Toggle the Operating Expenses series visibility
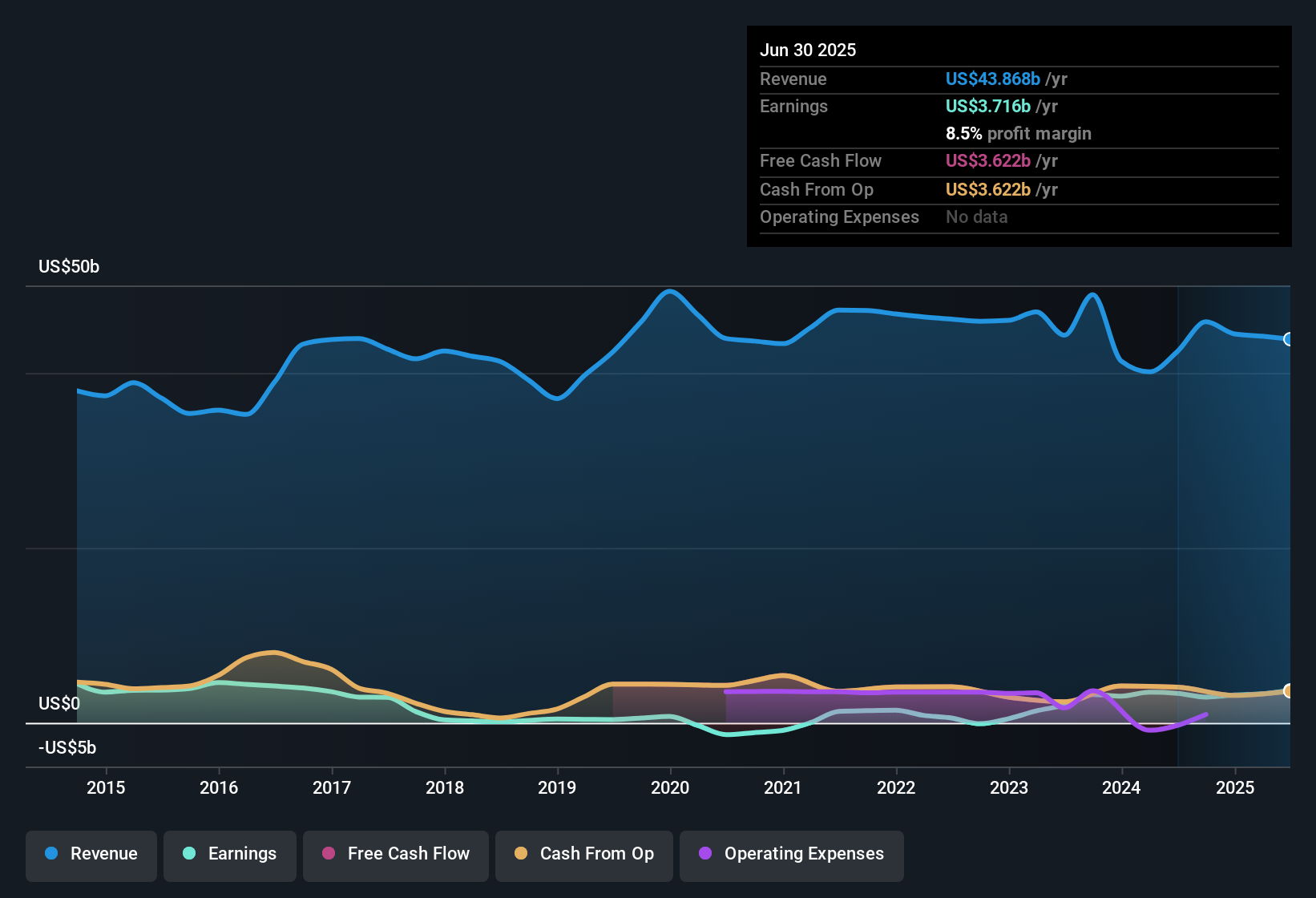The height and width of the screenshot is (898, 1316). [791, 855]
